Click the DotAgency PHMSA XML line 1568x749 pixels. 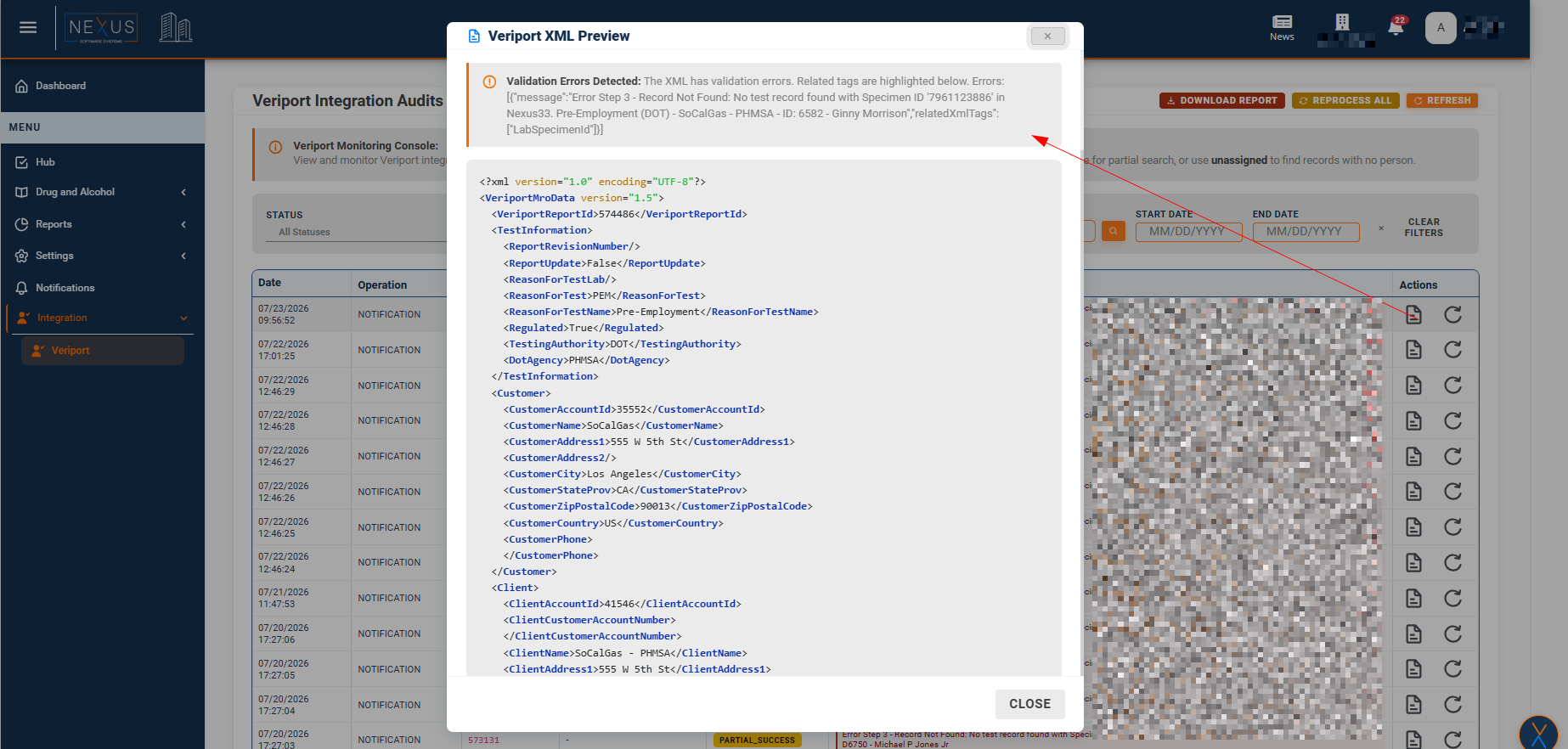pos(586,360)
